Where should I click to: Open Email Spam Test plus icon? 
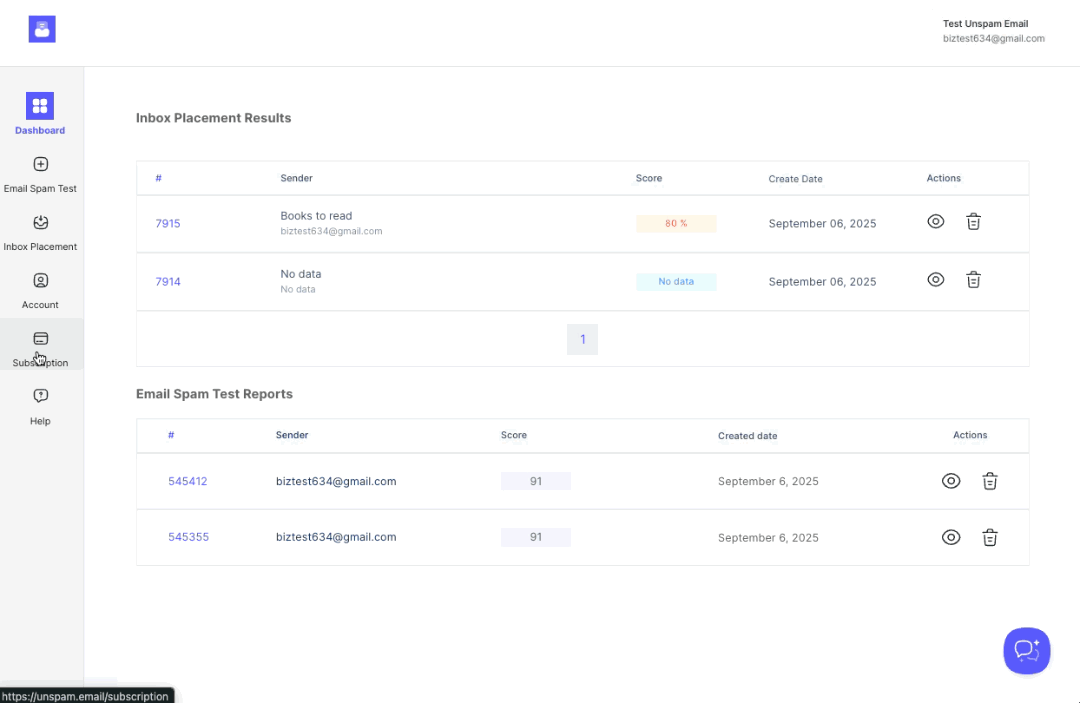click(x=41, y=164)
